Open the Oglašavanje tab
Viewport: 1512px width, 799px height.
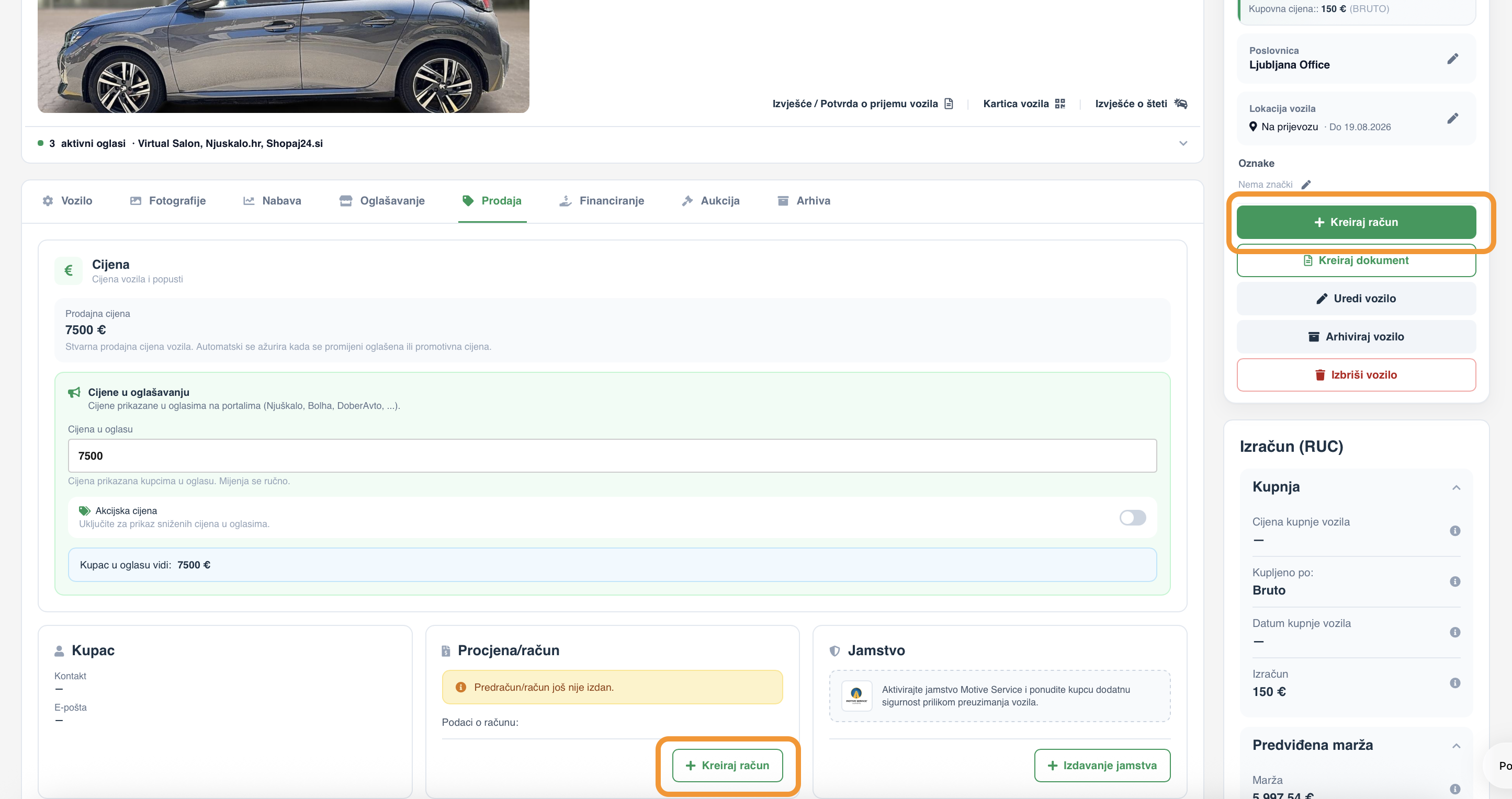click(x=382, y=201)
